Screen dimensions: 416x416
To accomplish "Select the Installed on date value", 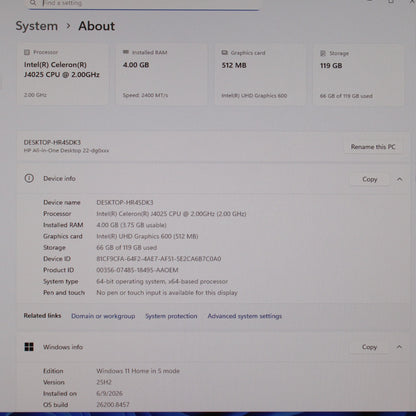I will click(109, 393).
